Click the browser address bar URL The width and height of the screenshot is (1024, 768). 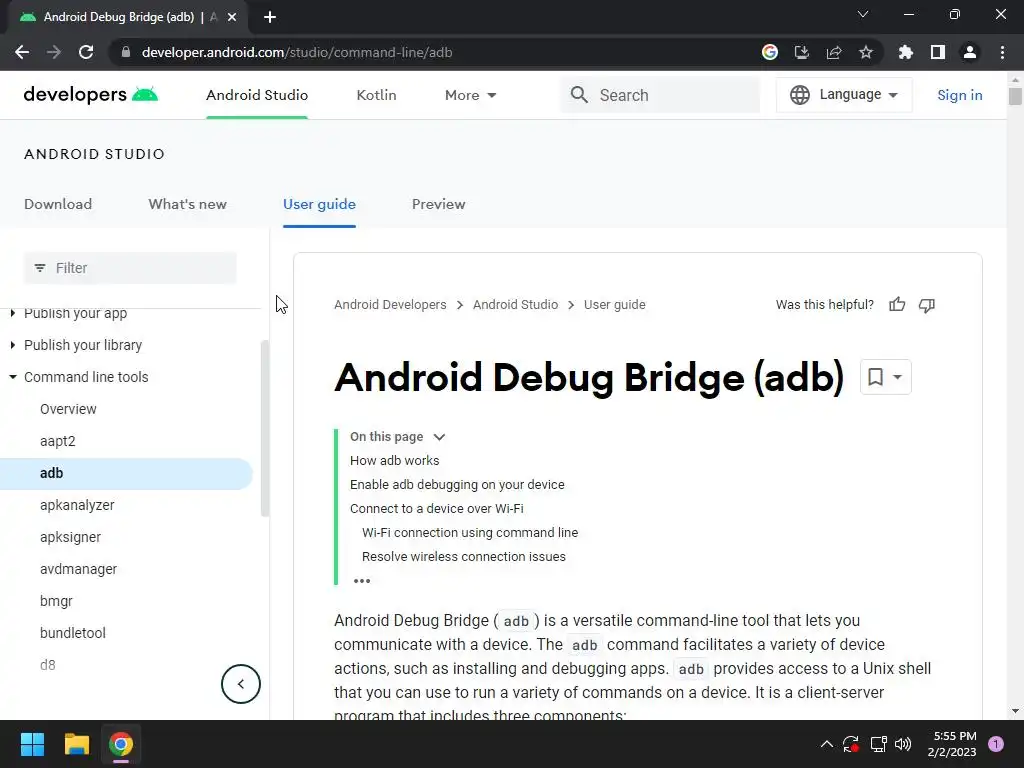pos(297,52)
